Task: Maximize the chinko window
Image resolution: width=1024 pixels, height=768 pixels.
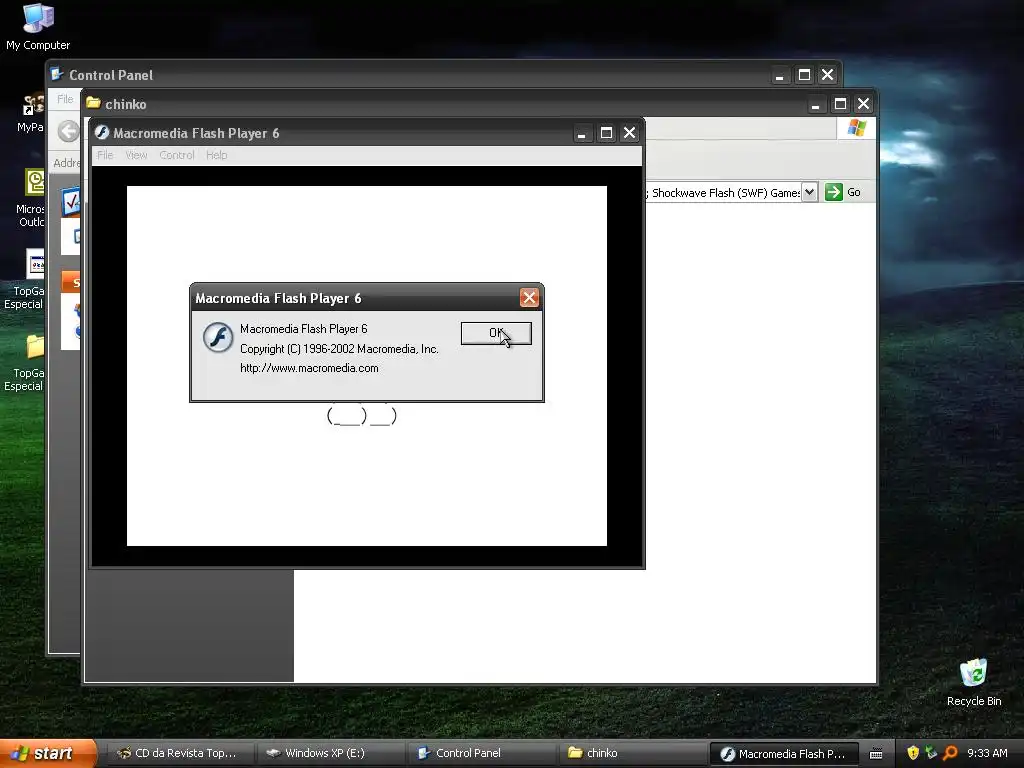Action: point(840,104)
